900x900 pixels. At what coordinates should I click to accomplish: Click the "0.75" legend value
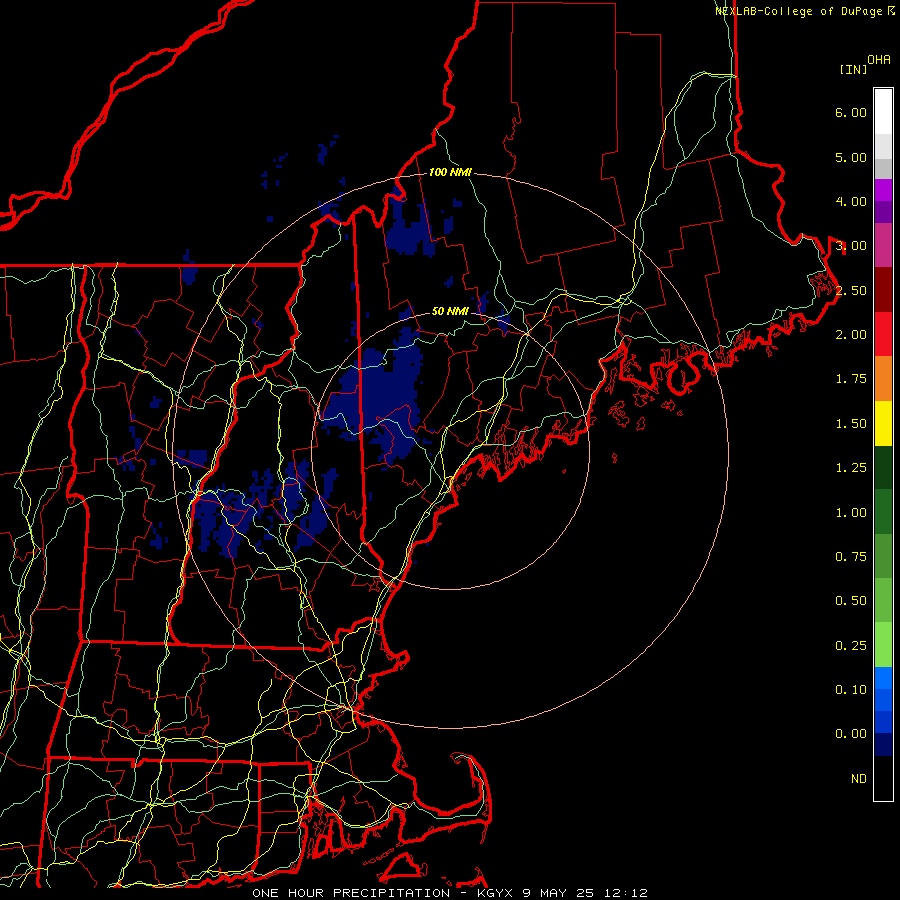pyautogui.click(x=851, y=557)
